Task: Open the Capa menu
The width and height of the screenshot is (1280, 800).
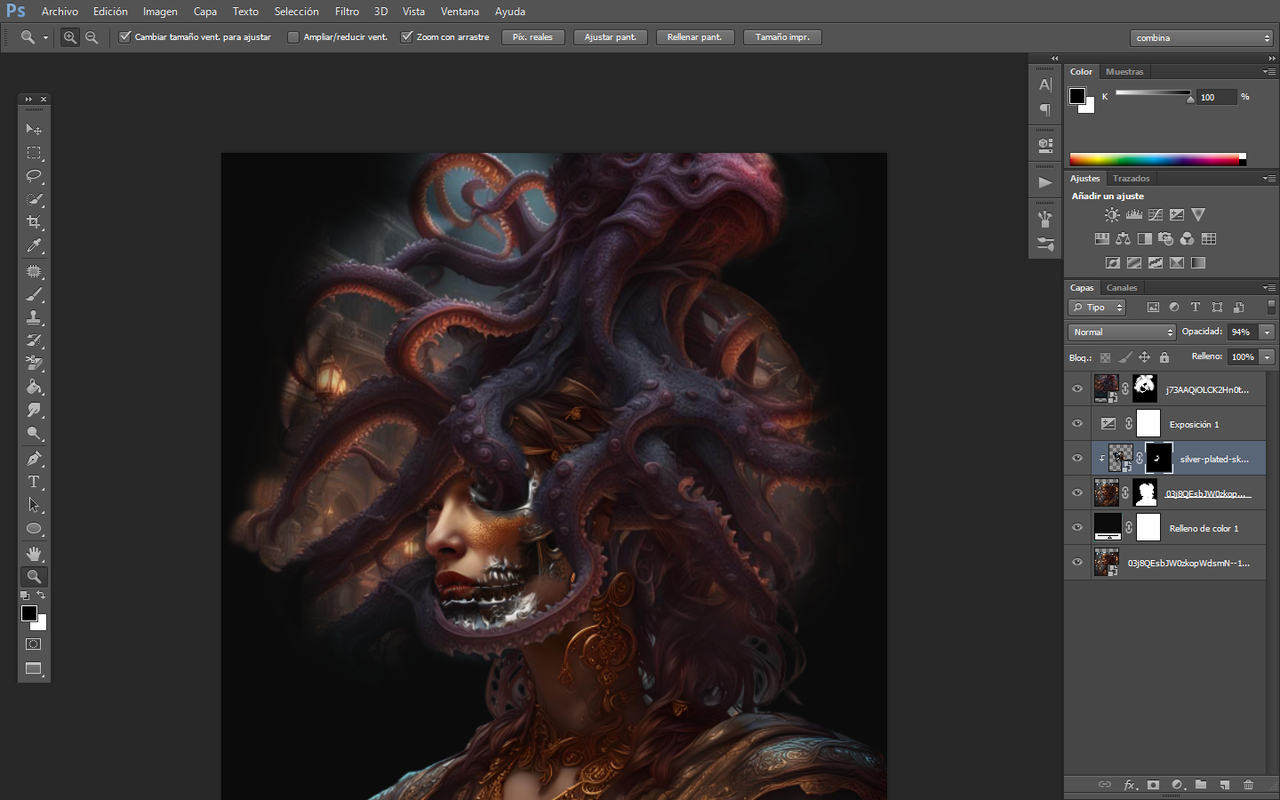Action: tap(205, 12)
